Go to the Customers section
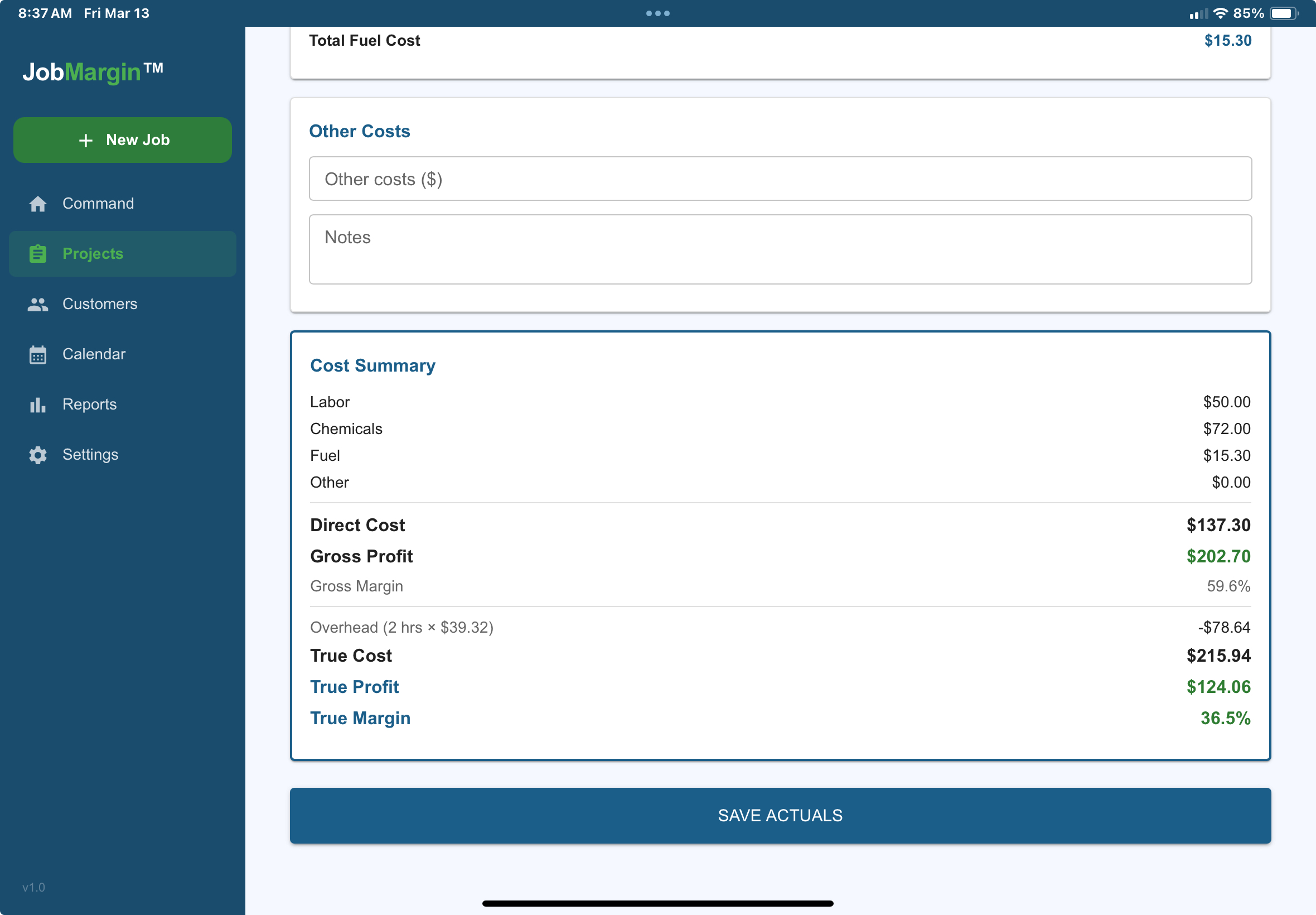 click(x=100, y=304)
